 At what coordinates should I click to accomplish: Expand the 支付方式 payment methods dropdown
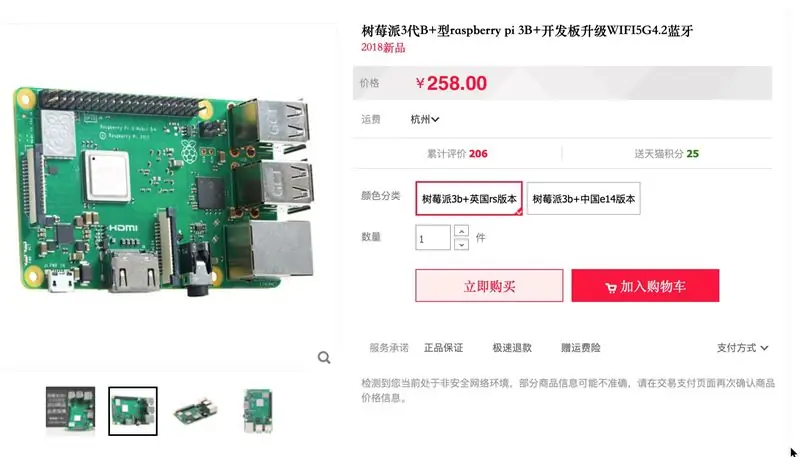(742, 348)
